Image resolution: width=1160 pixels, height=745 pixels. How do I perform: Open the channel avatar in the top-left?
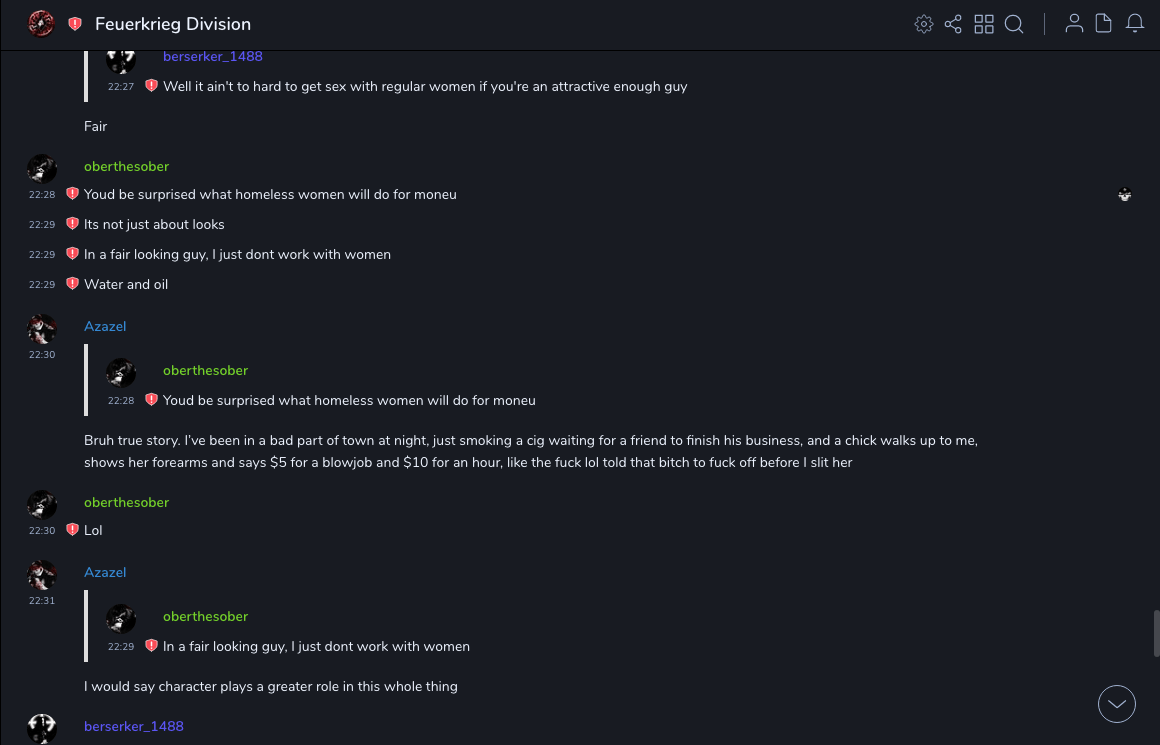(x=41, y=24)
